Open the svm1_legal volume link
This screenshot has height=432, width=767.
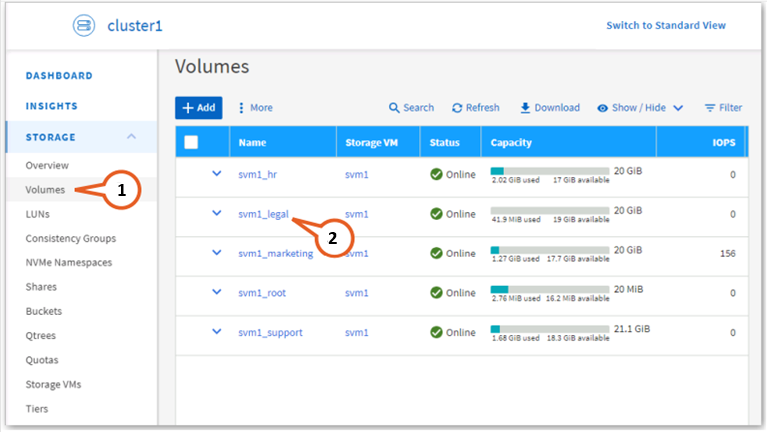[263, 214]
